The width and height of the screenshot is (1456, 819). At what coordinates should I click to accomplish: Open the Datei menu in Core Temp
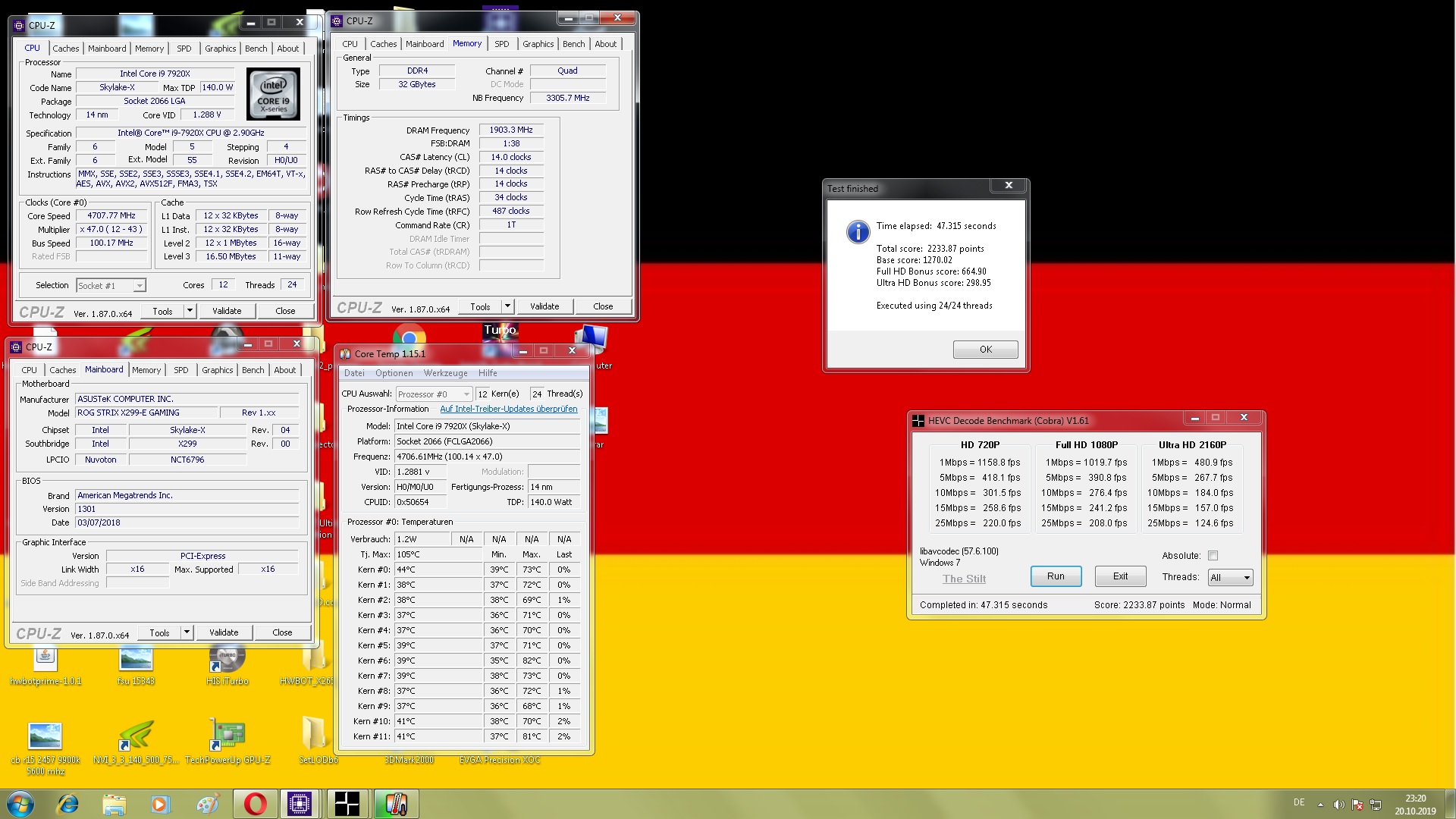tap(354, 373)
